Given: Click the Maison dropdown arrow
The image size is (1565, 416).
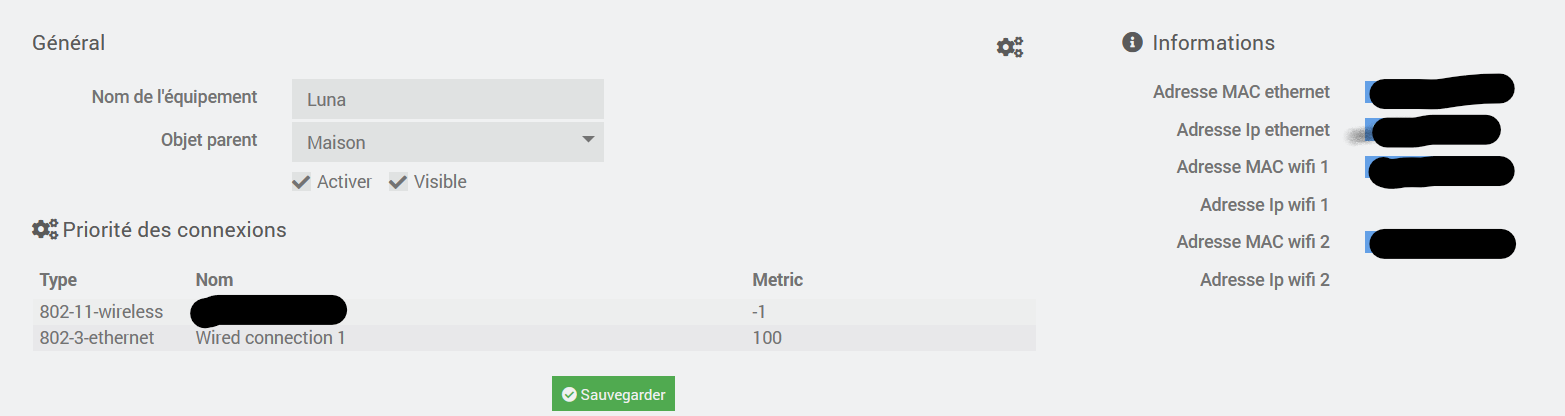Looking at the screenshot, I should click(588, 139).
